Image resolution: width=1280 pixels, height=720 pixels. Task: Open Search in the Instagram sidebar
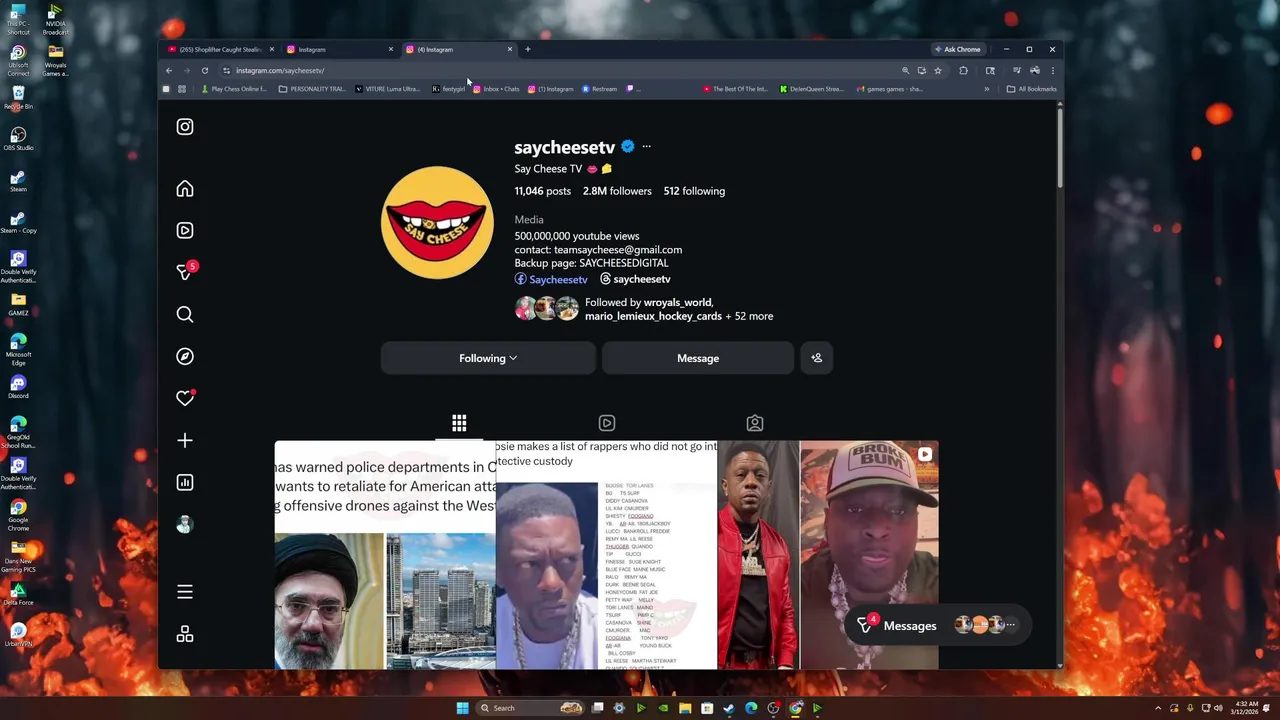pyautogui.click(x=185, y=314)
